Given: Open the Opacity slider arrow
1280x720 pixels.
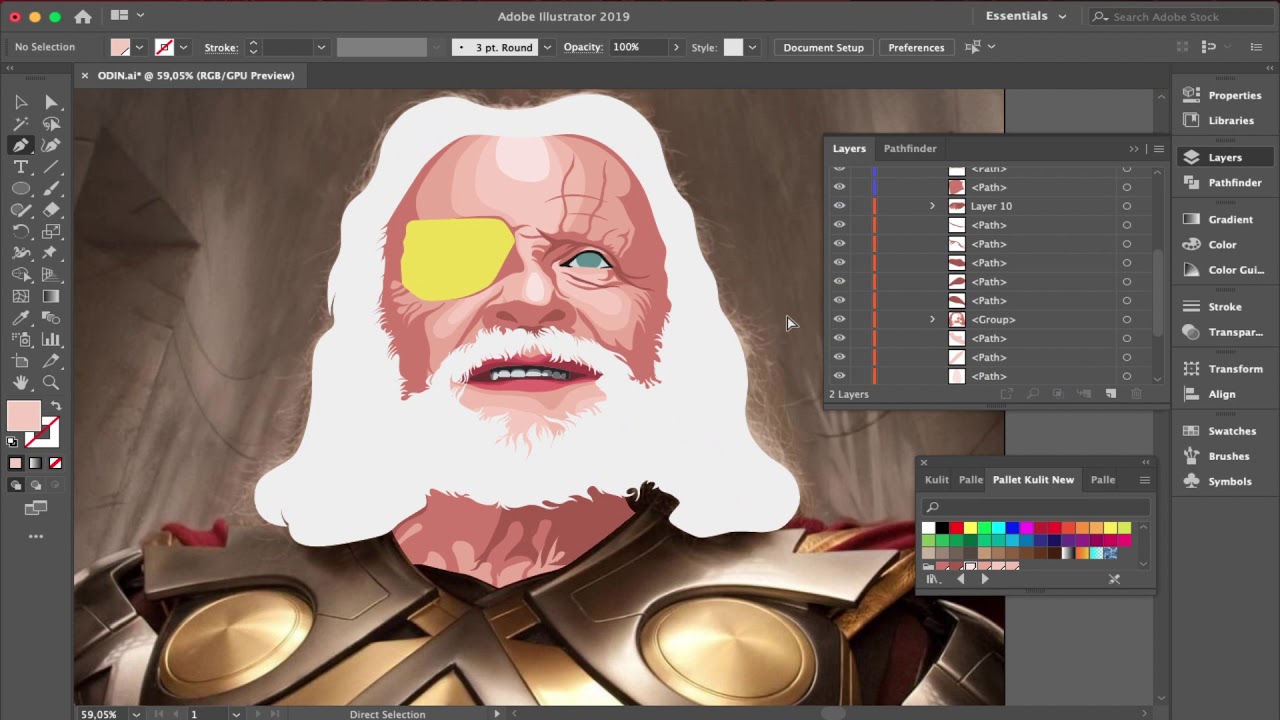Looking at the screenshot, I should 676,47.
